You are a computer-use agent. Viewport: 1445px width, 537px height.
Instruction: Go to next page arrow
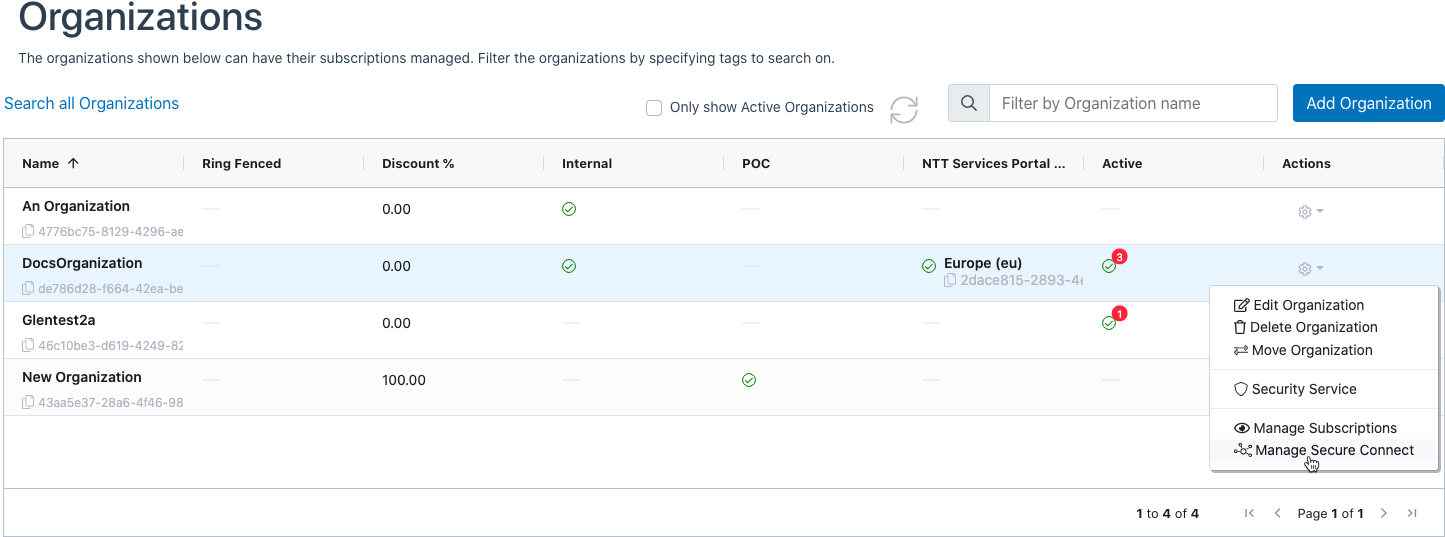tap(1384, 513)
